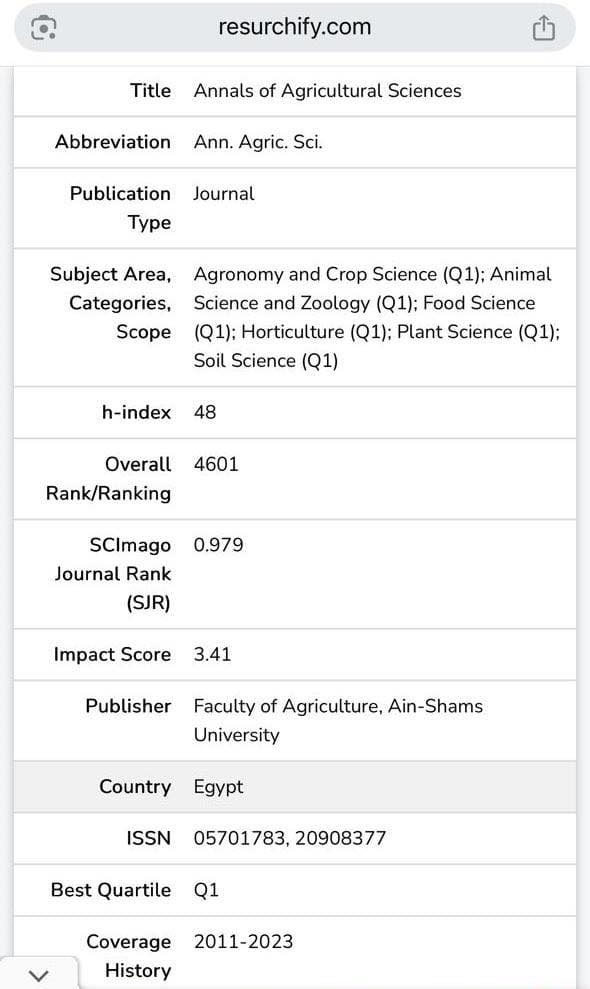
Task: Tap the reader view icon in address bar
Action: 44,28
